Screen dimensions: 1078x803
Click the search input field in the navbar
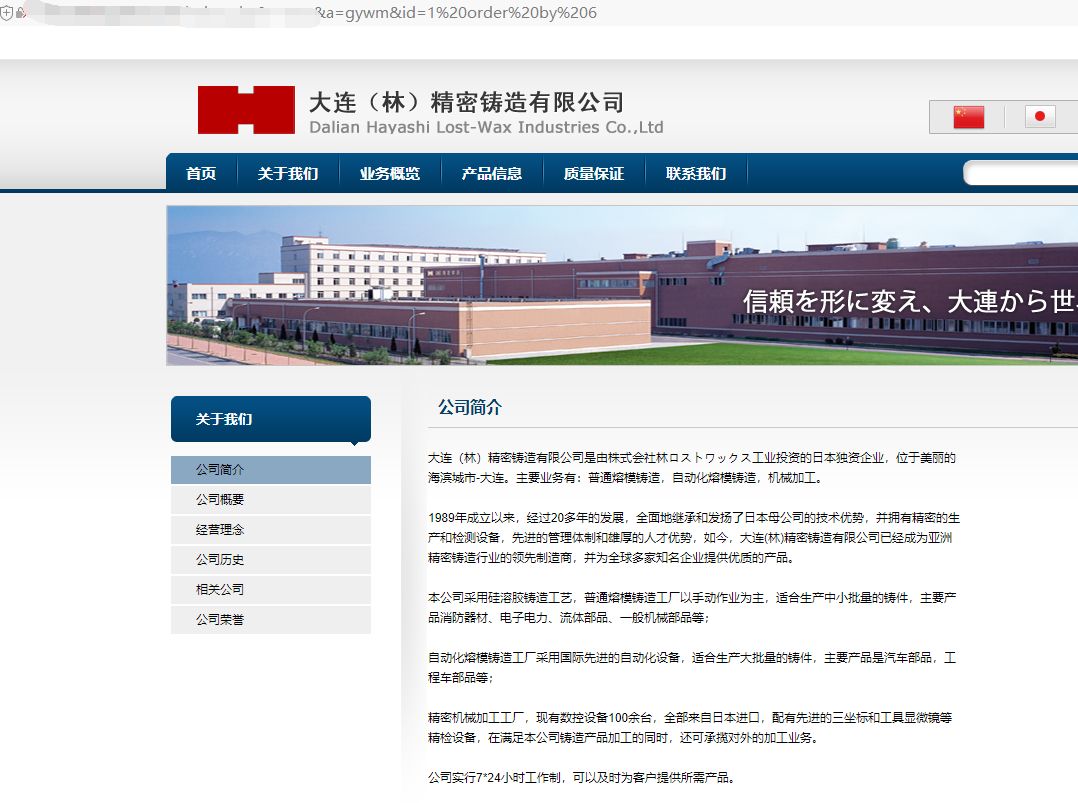point(1021,173)
